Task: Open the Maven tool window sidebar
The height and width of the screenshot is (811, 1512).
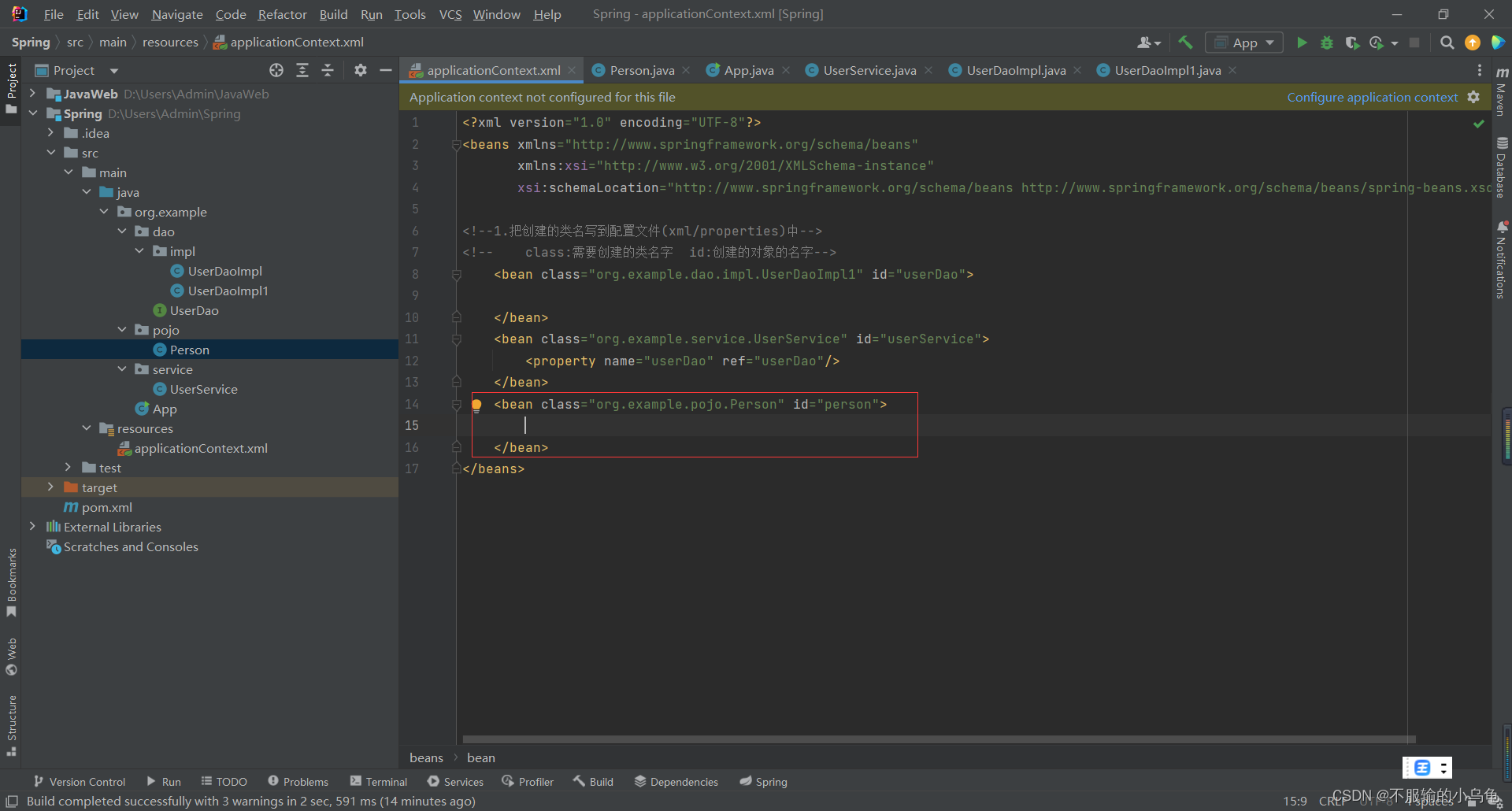Action: click(x=1502, y=91)
